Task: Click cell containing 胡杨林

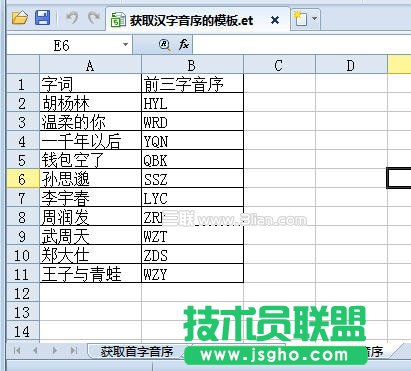Action: (90, 103)
